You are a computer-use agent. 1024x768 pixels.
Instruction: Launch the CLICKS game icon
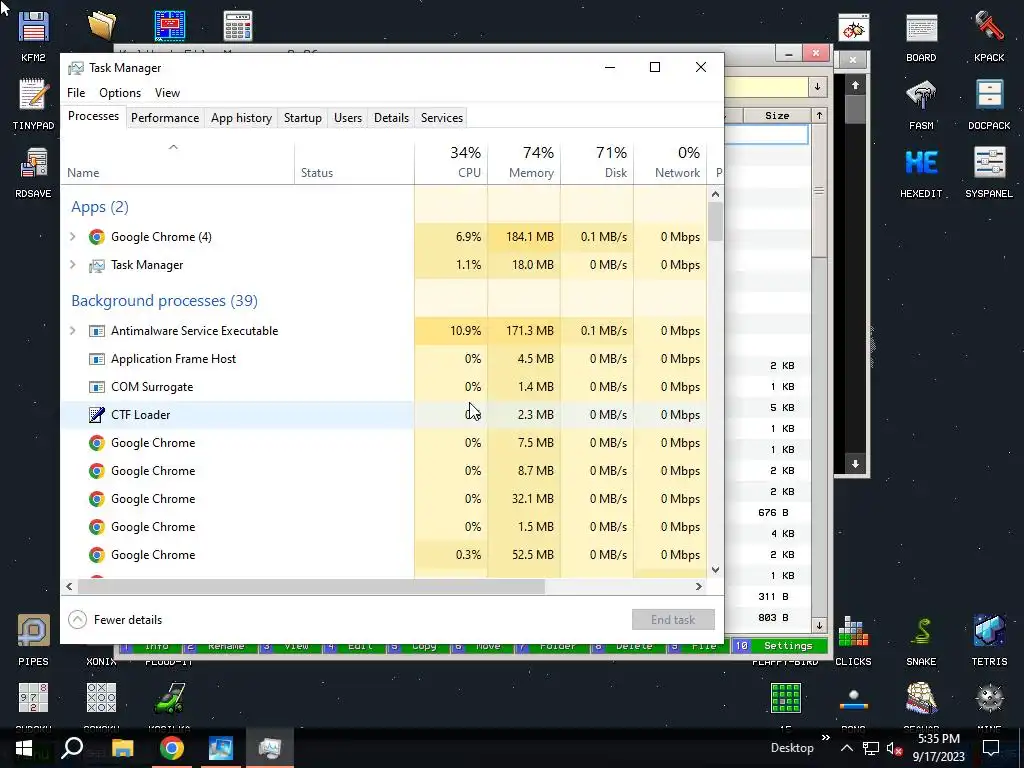[854, 631]
